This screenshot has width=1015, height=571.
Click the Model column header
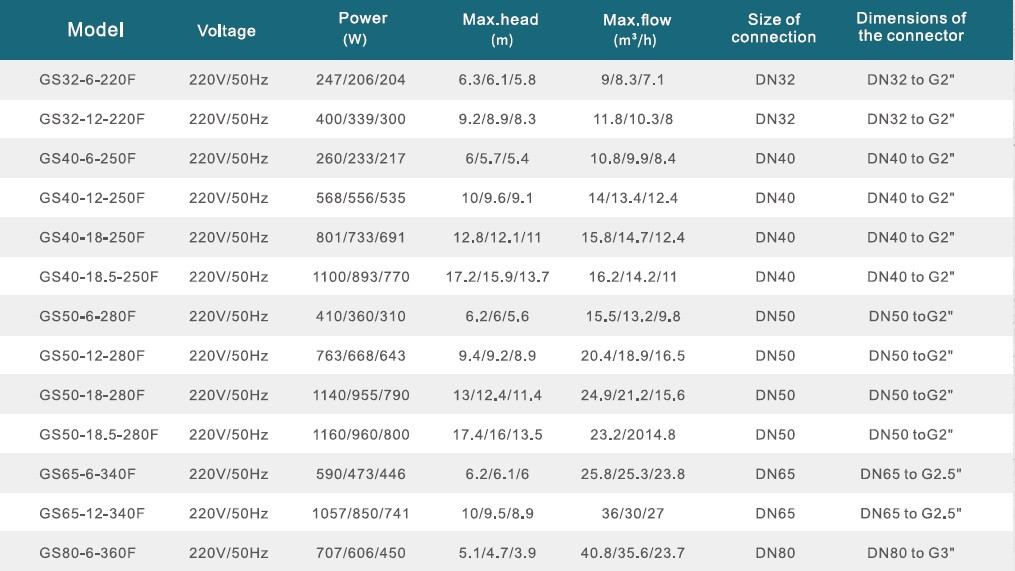[x=95, y=30]
